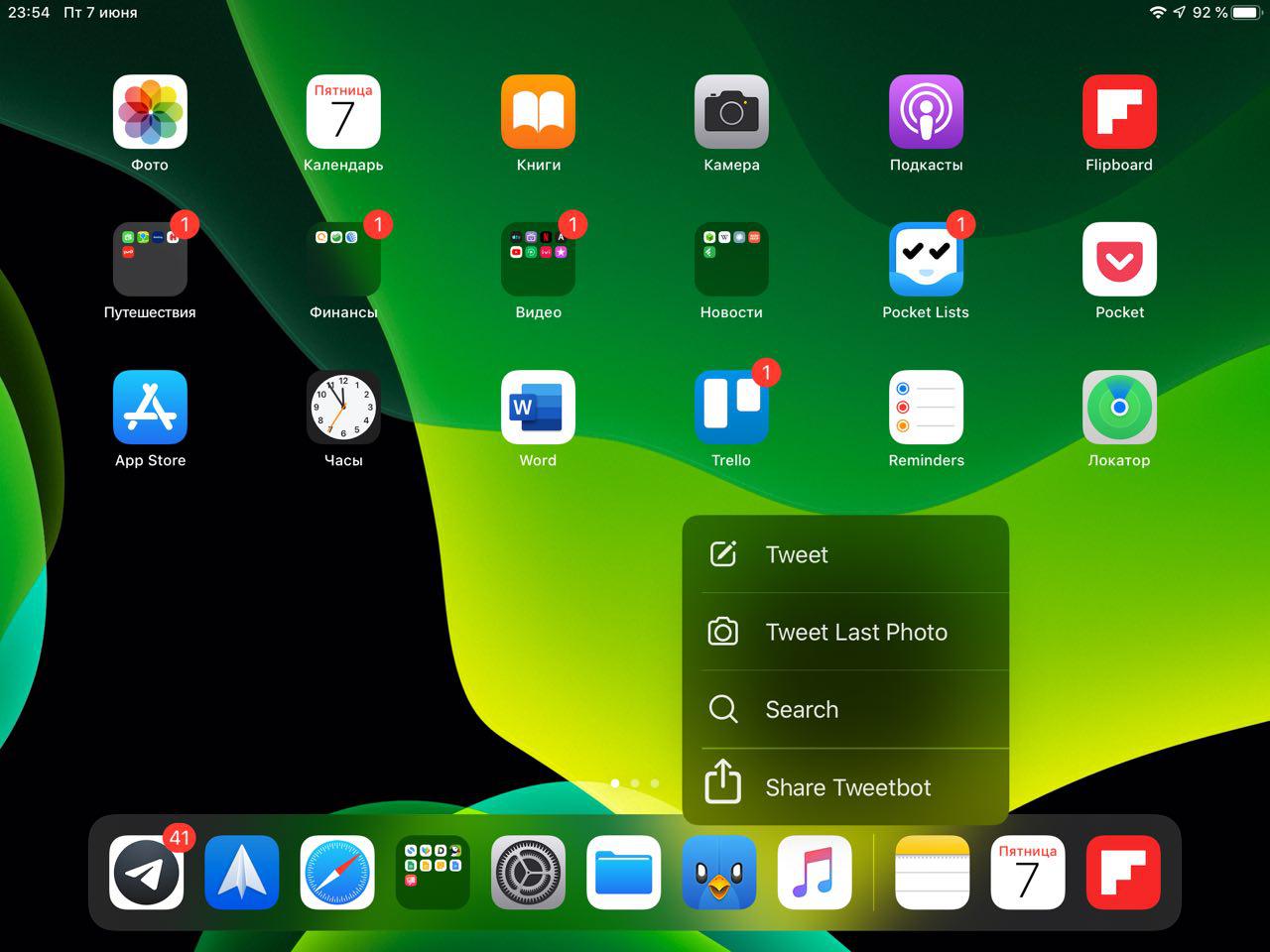Image resolution: width=1270 pixels, height=952 pixels.
Task: Open Календарь on the home screen grid
Action: [x=343, y=111]
